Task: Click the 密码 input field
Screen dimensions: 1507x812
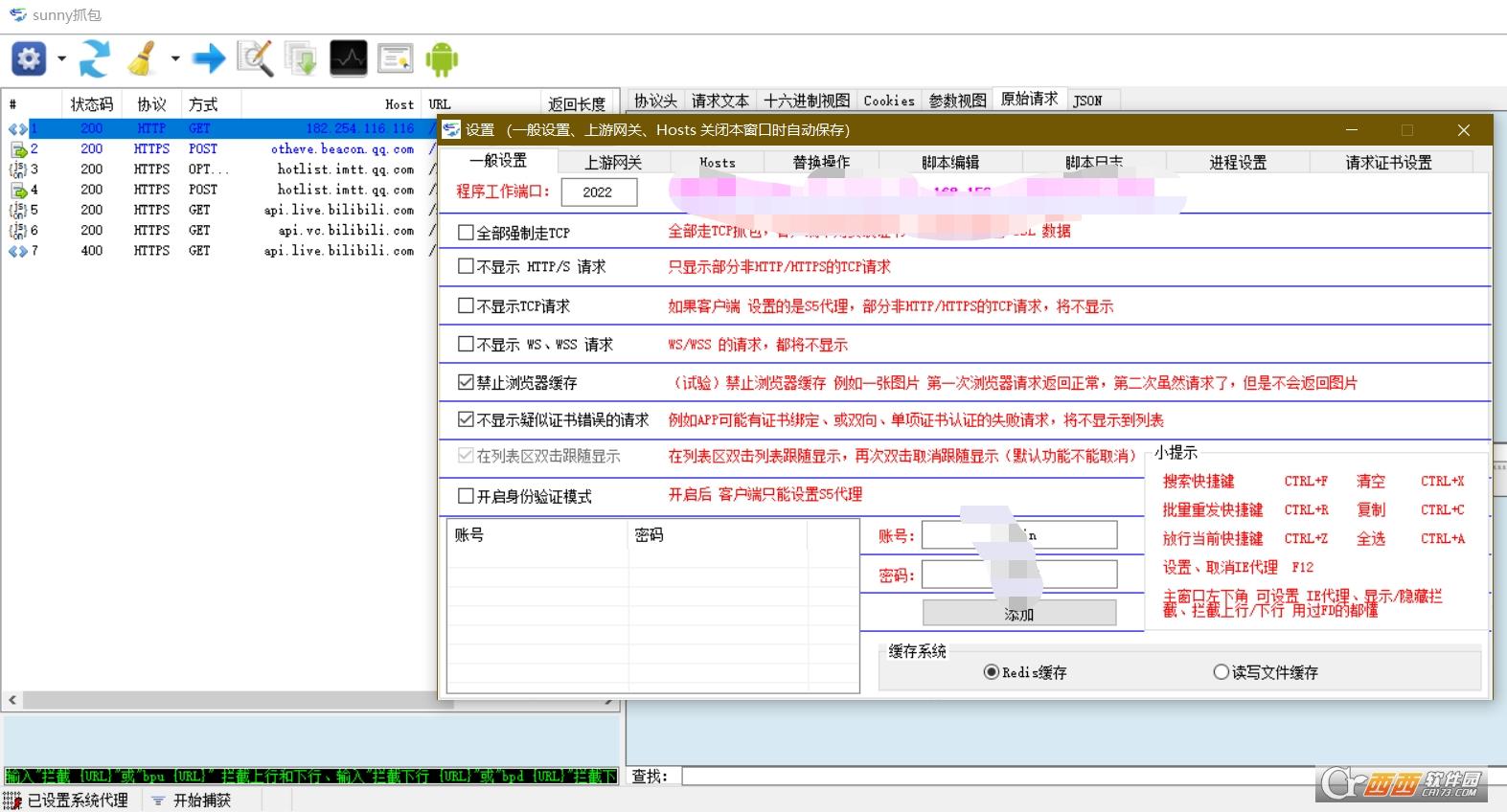Action: pyautogui.click(x=1019, y=575)
